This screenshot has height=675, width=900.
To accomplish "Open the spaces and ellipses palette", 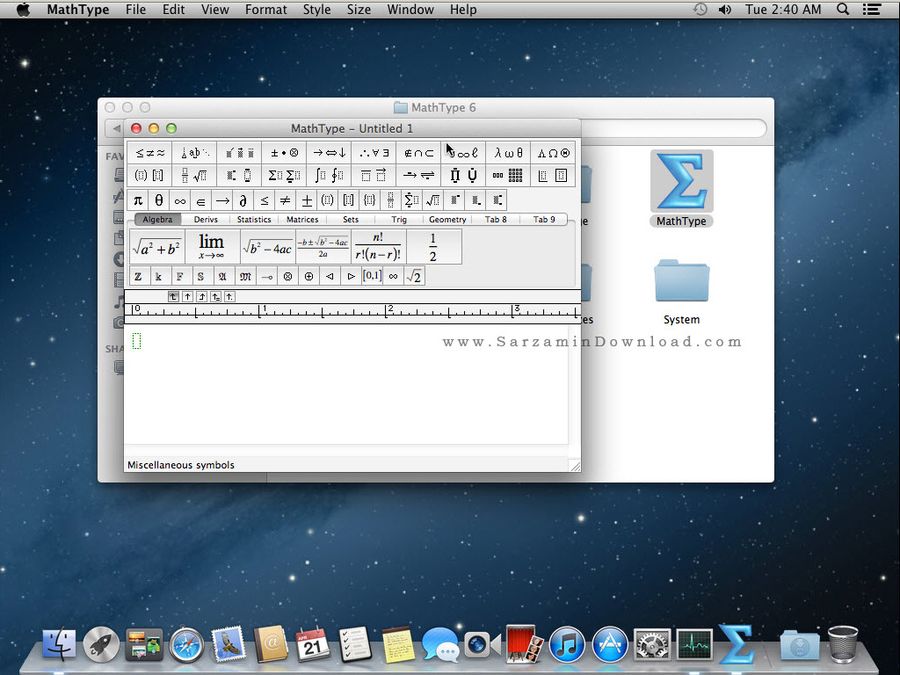I will pos(194,153).
